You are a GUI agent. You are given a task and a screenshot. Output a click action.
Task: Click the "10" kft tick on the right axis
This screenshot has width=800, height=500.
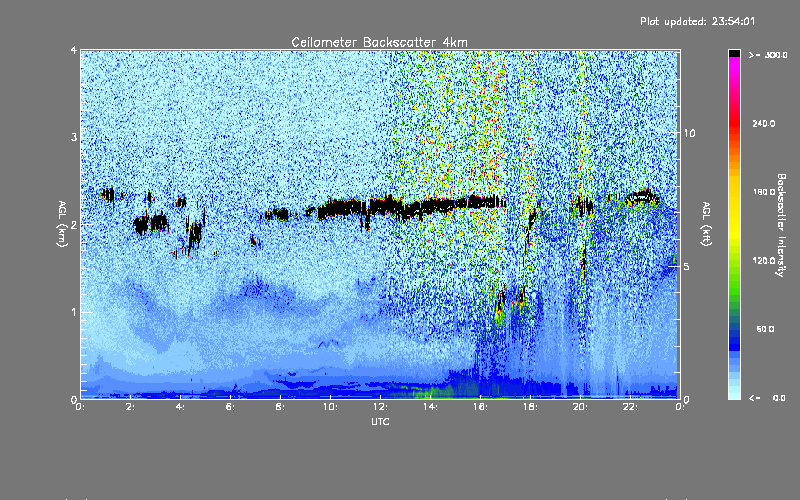coord(689,133)
